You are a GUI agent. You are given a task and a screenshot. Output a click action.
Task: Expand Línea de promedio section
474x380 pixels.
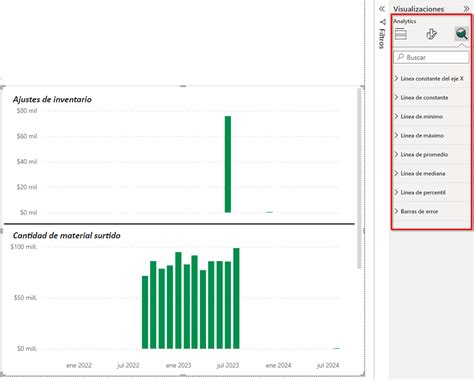pyautogui.click(x=431, y=155)
